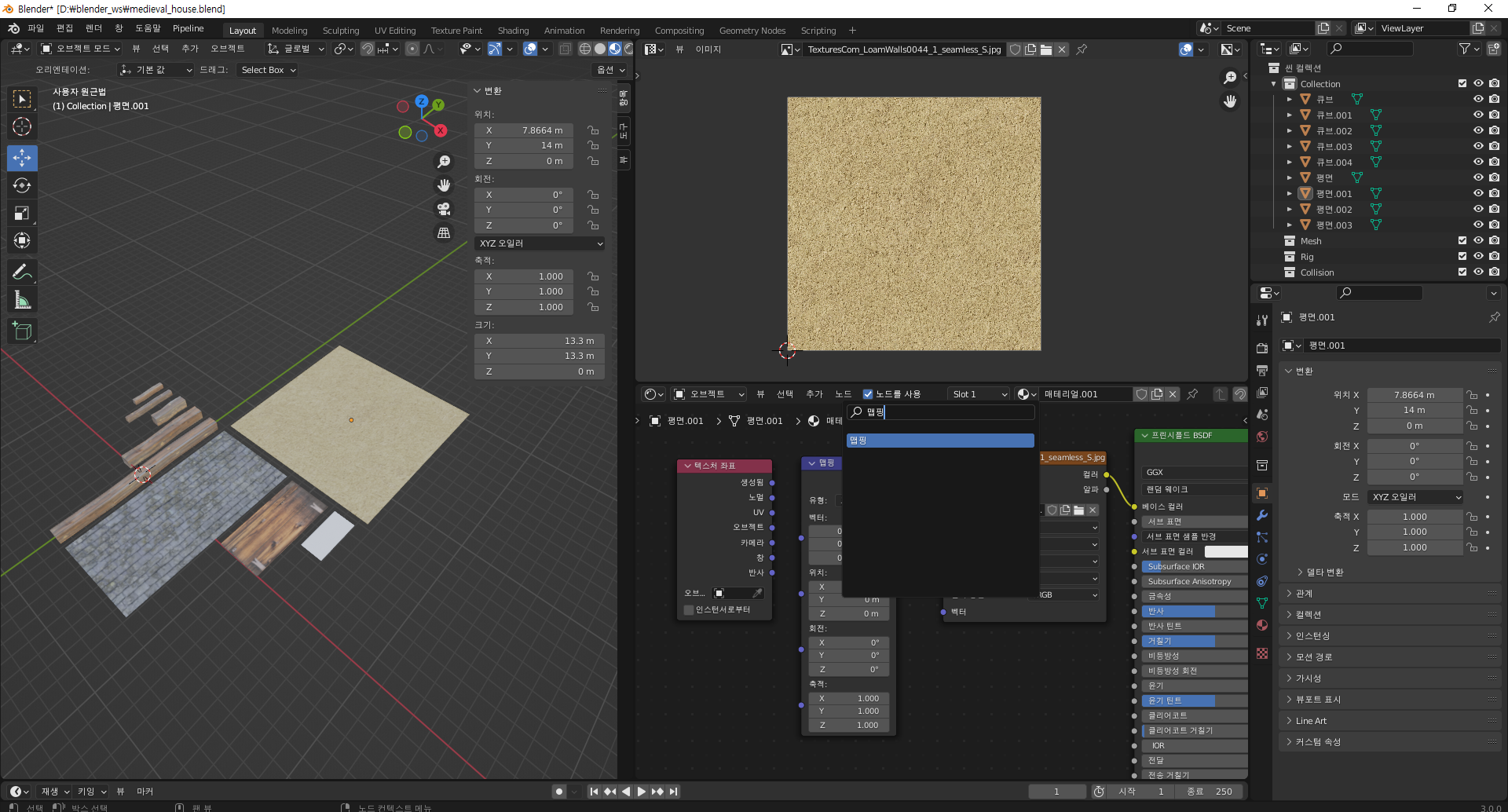Select the Scale tool in left toolbar
This screenshot has height=812, width=1508.
22,213
